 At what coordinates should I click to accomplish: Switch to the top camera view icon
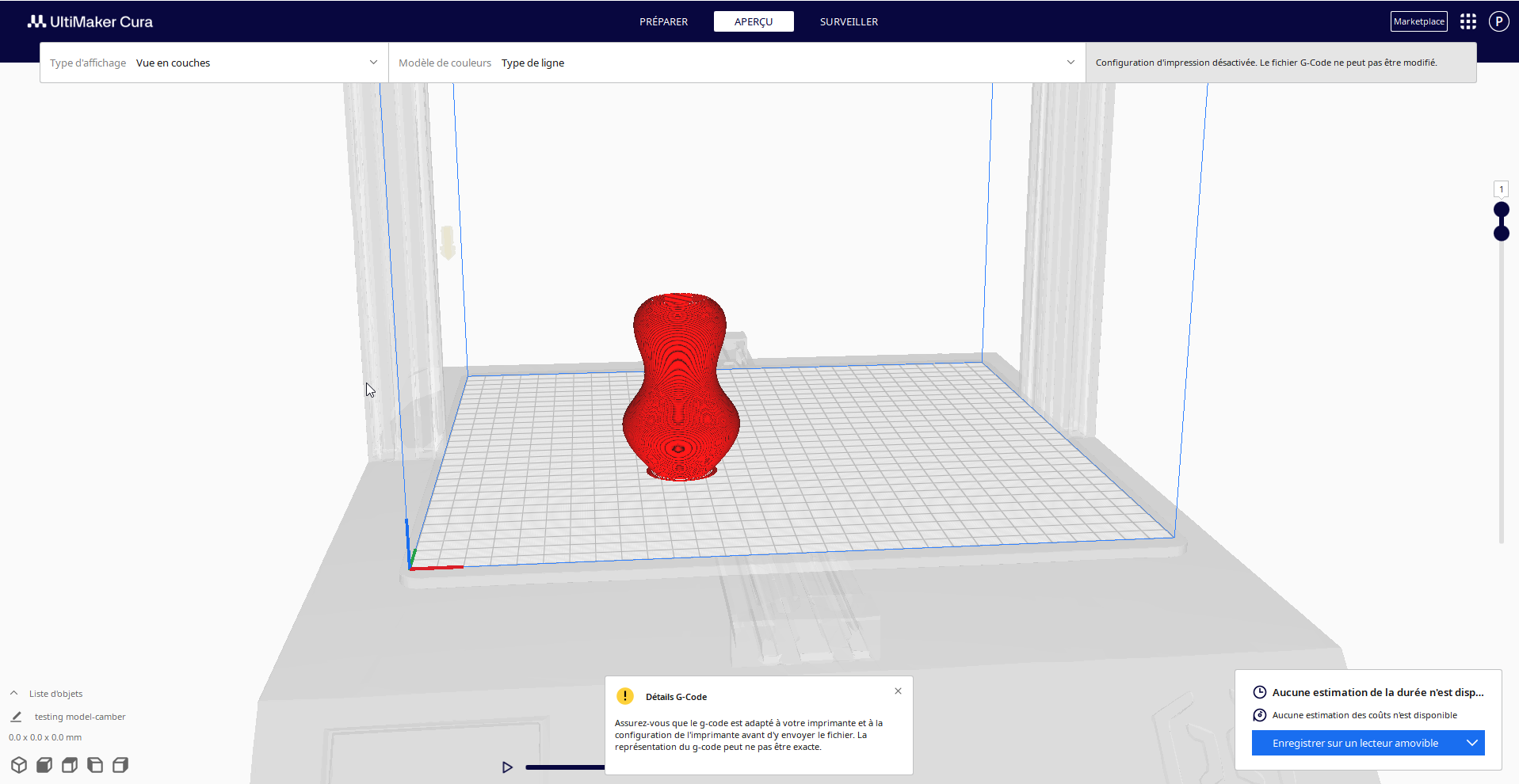70,765
